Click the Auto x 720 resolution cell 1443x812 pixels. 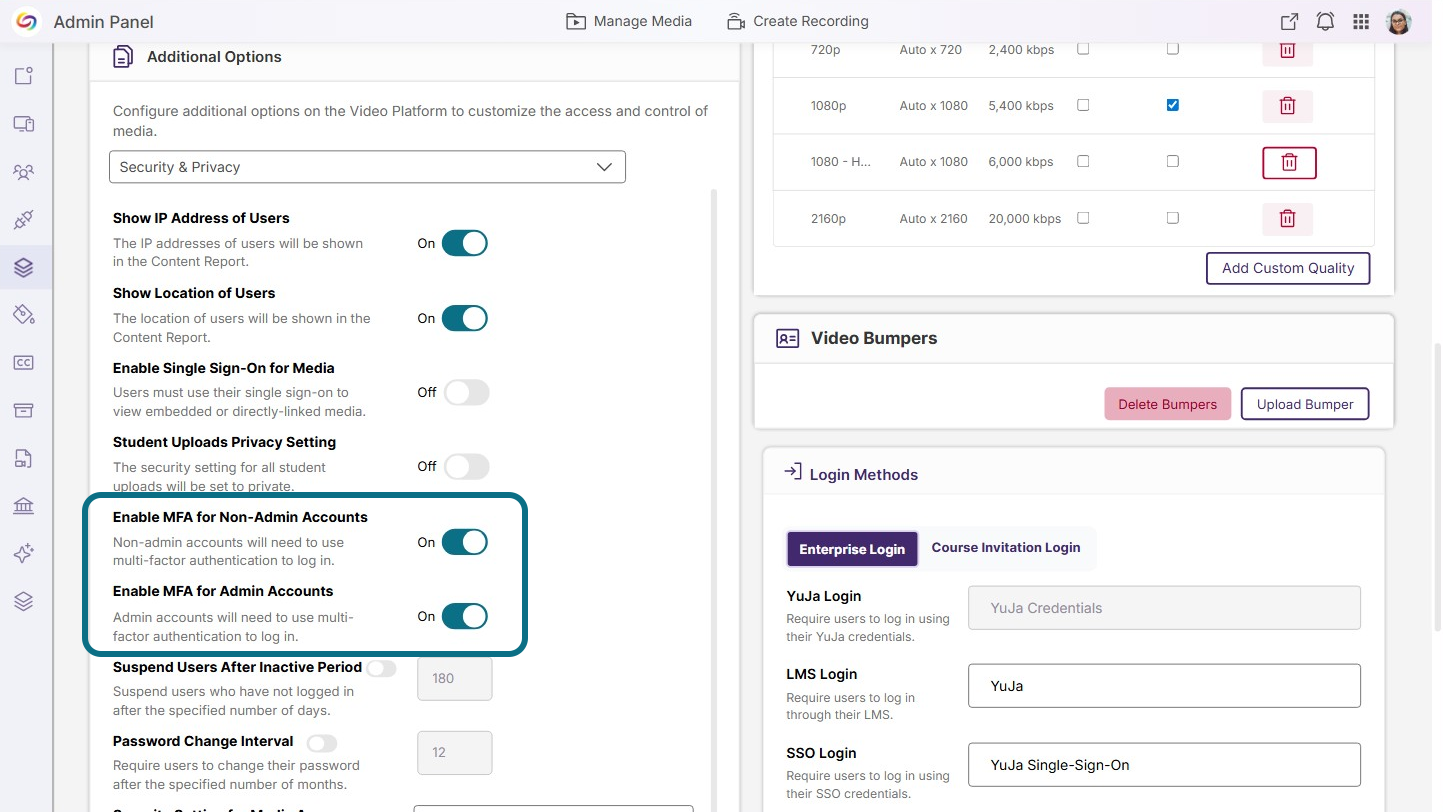coord(931,49)
